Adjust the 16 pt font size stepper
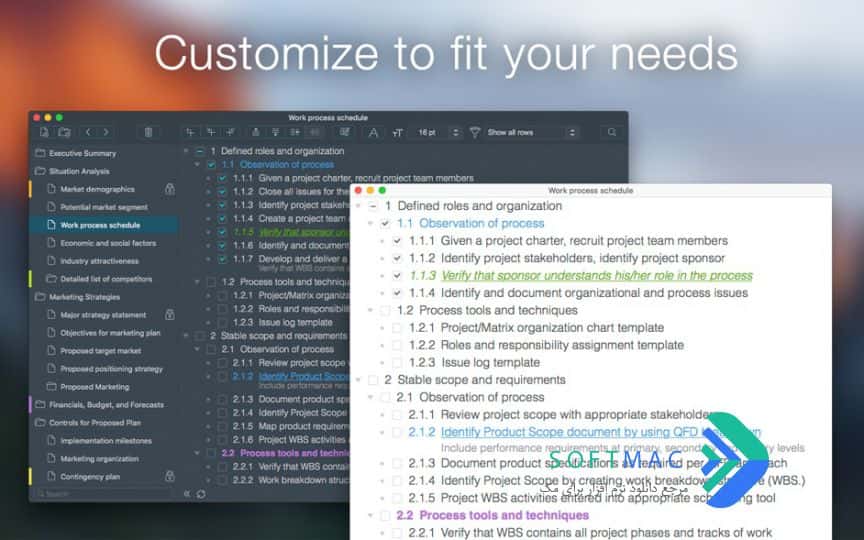This screenshot has height=540, width=864. 455,132
